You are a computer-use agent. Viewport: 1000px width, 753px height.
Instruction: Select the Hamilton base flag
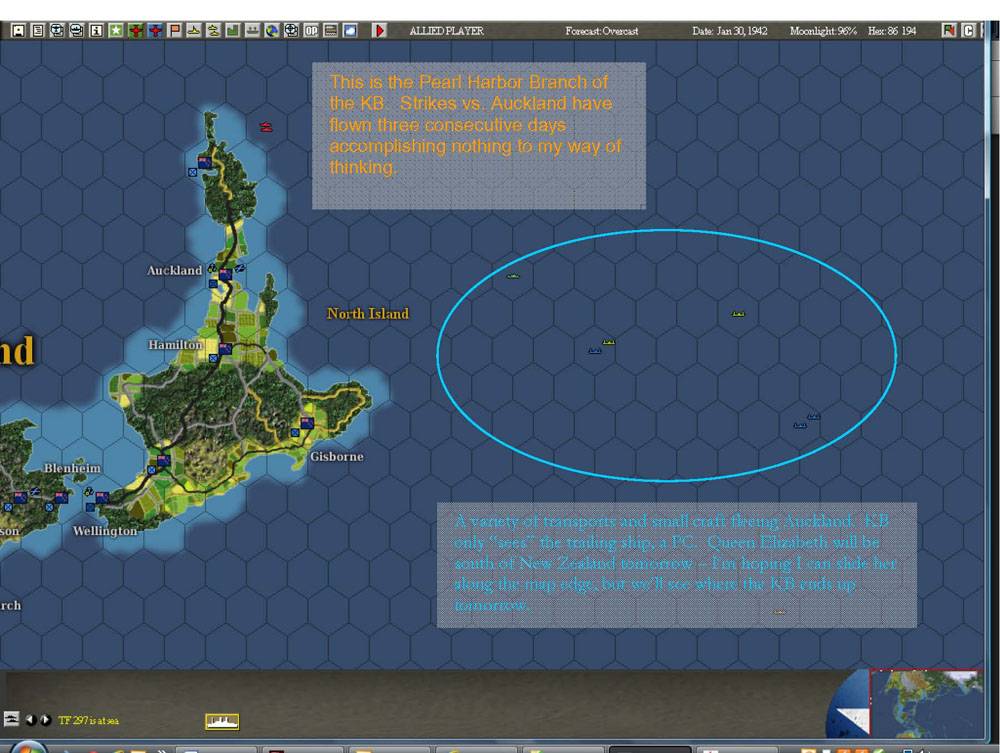coord(225,349)
